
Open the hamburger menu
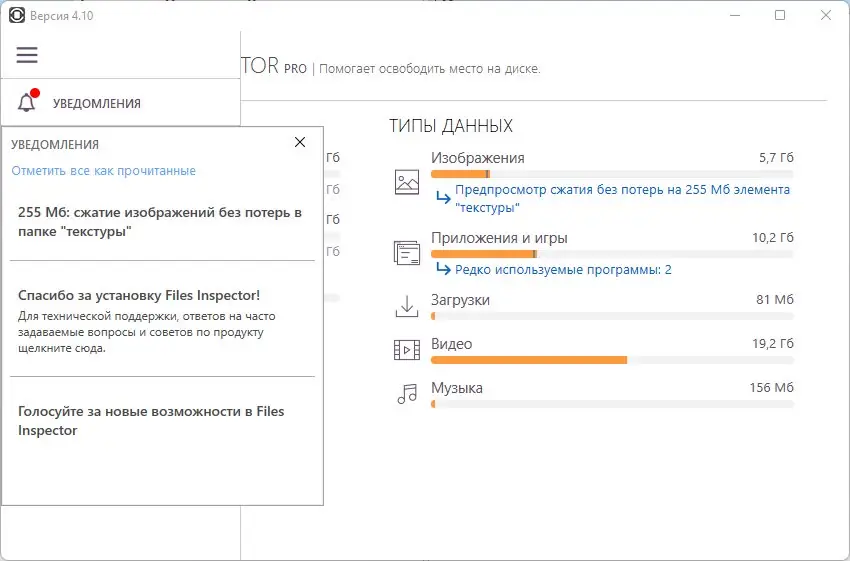27,56
